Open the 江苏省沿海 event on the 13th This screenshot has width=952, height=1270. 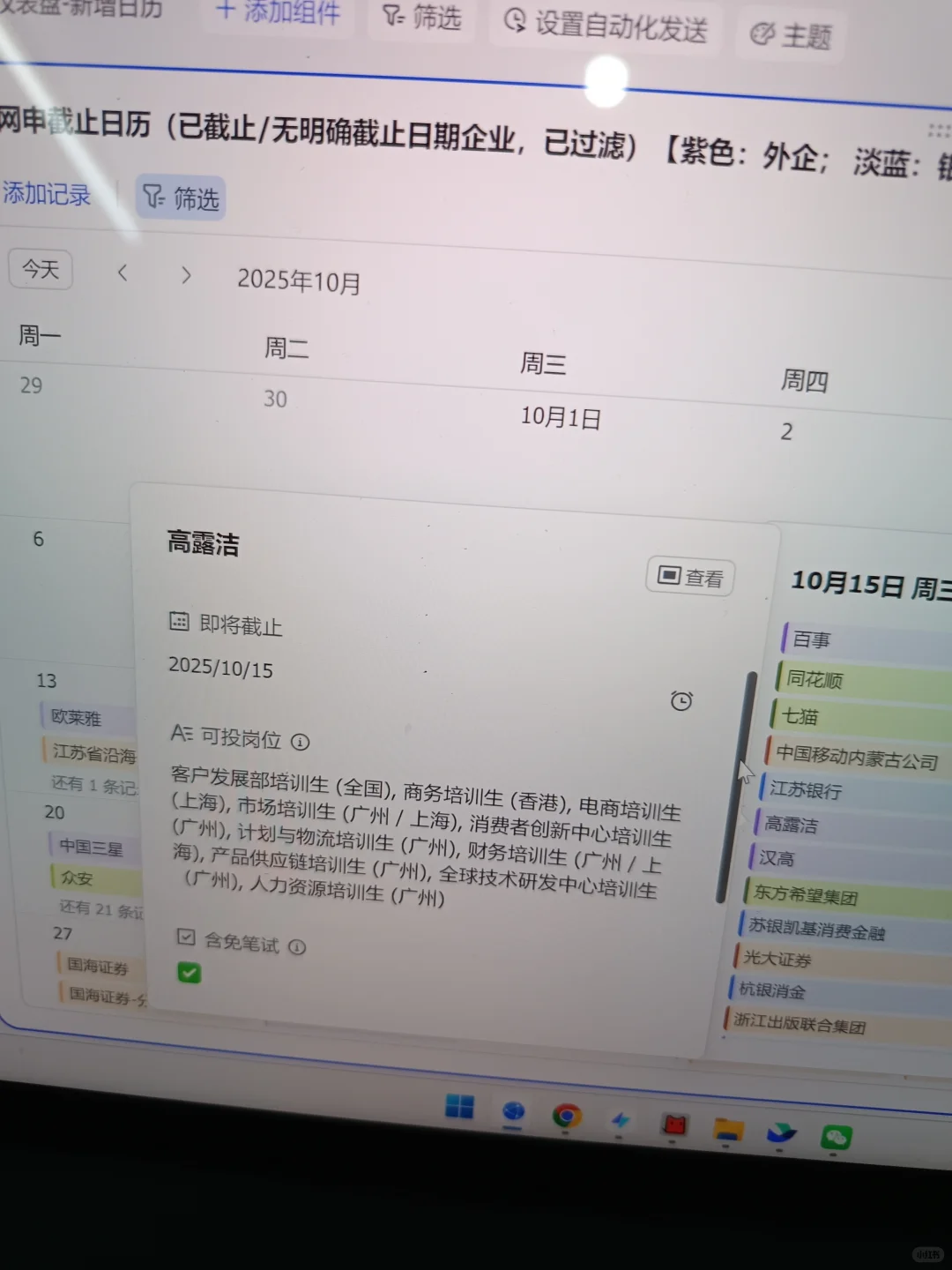tap(91, 752)
